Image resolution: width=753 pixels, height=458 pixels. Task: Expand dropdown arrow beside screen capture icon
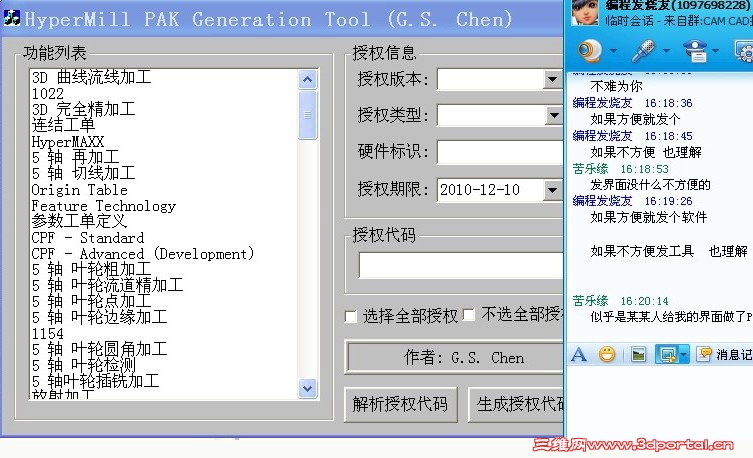point(684,355)
